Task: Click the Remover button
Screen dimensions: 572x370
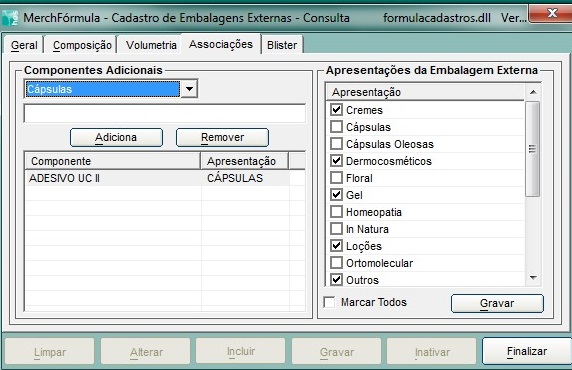Action: pyautogui.click(x=223, y=137)
